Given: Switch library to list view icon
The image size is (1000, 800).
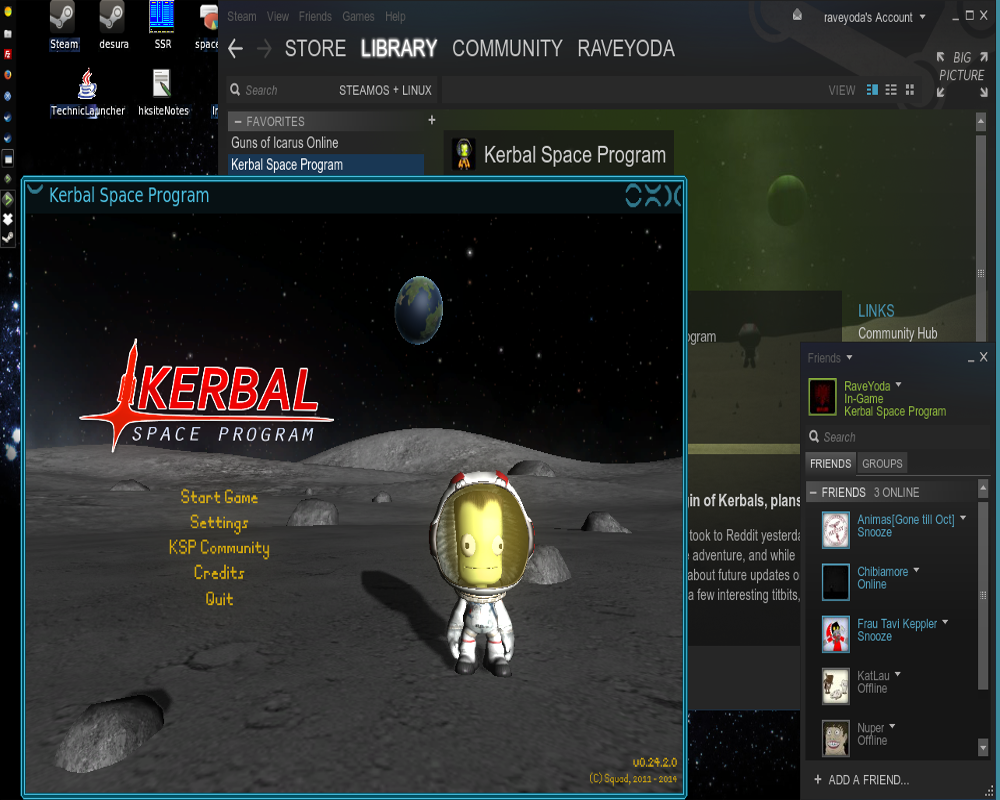Looking at the screenshot, I should 891,90.
